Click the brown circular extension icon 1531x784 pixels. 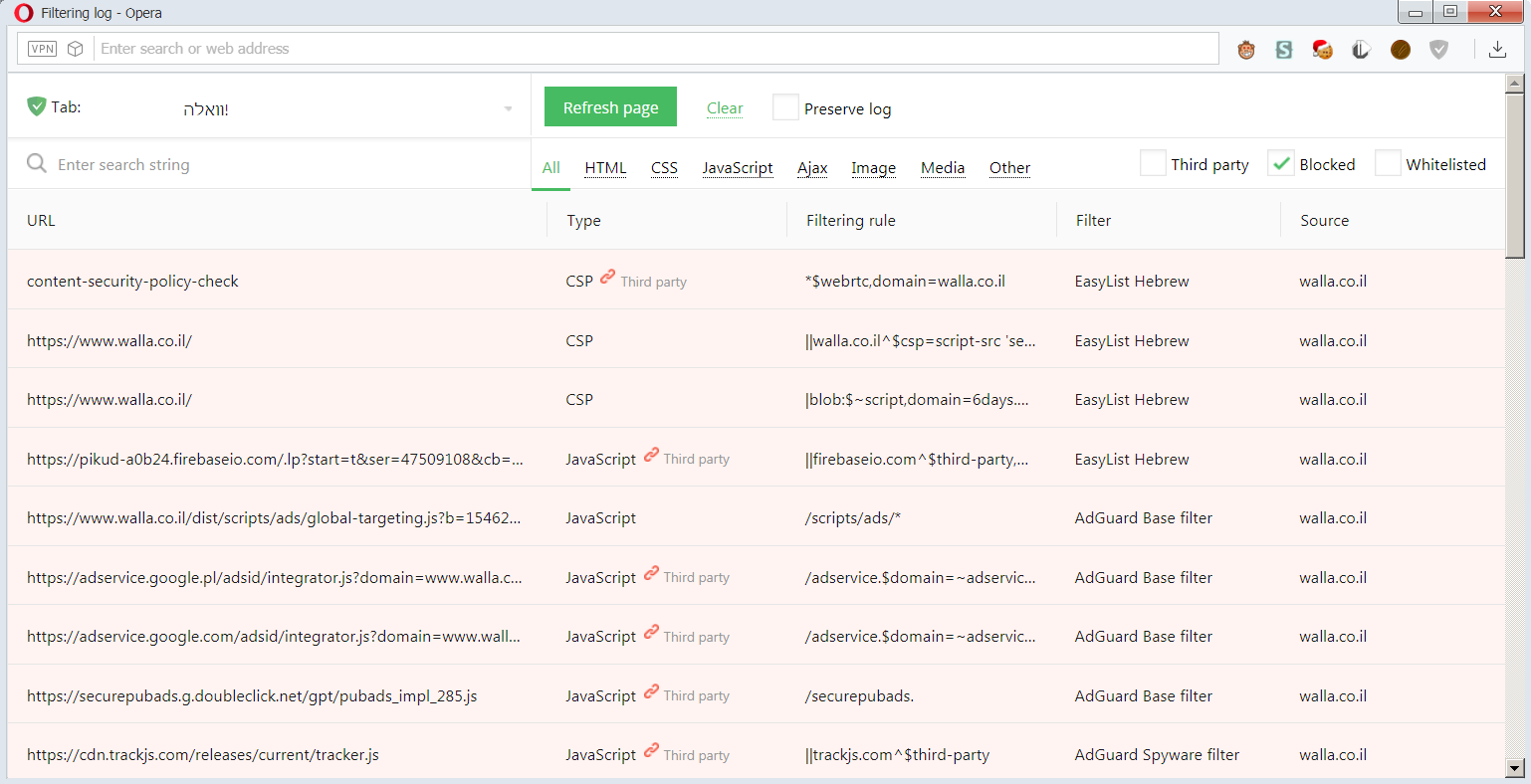[x=1401, y=49]
